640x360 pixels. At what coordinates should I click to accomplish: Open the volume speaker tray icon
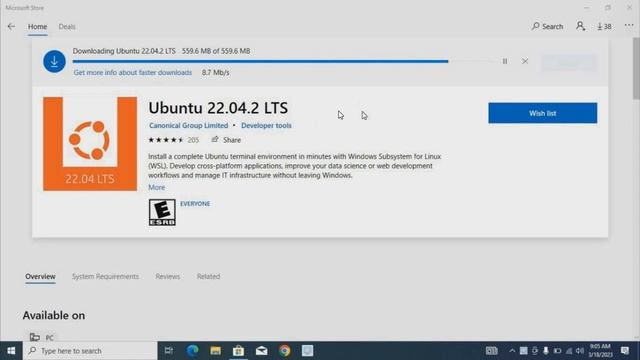pyautogui.click(x=580, y=351)
